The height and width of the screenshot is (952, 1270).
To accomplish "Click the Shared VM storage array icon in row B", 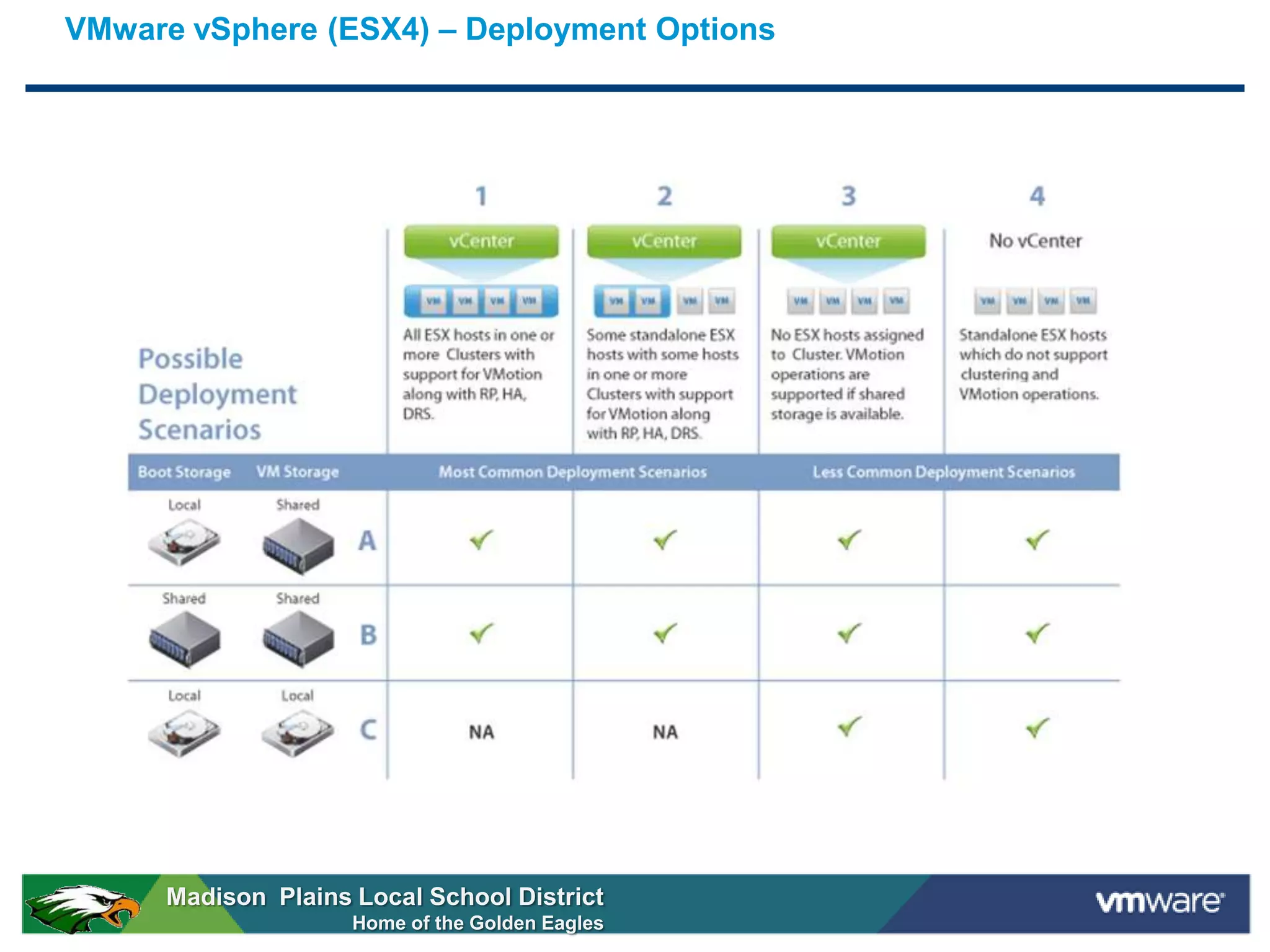I will coord(298,640).
